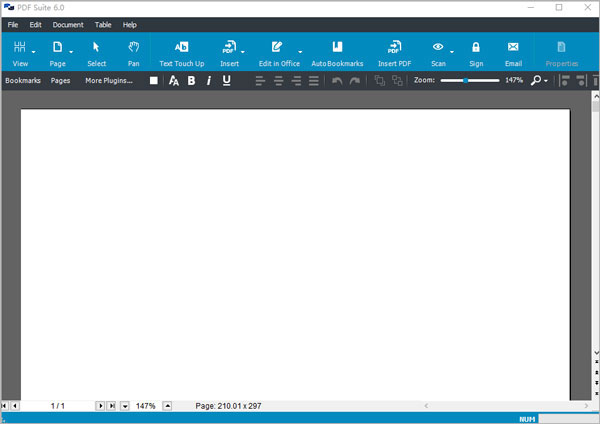Click More Plugins...
Image resolution: width=600 pixels, height=424 pixels.
click(x=109, y=80)
